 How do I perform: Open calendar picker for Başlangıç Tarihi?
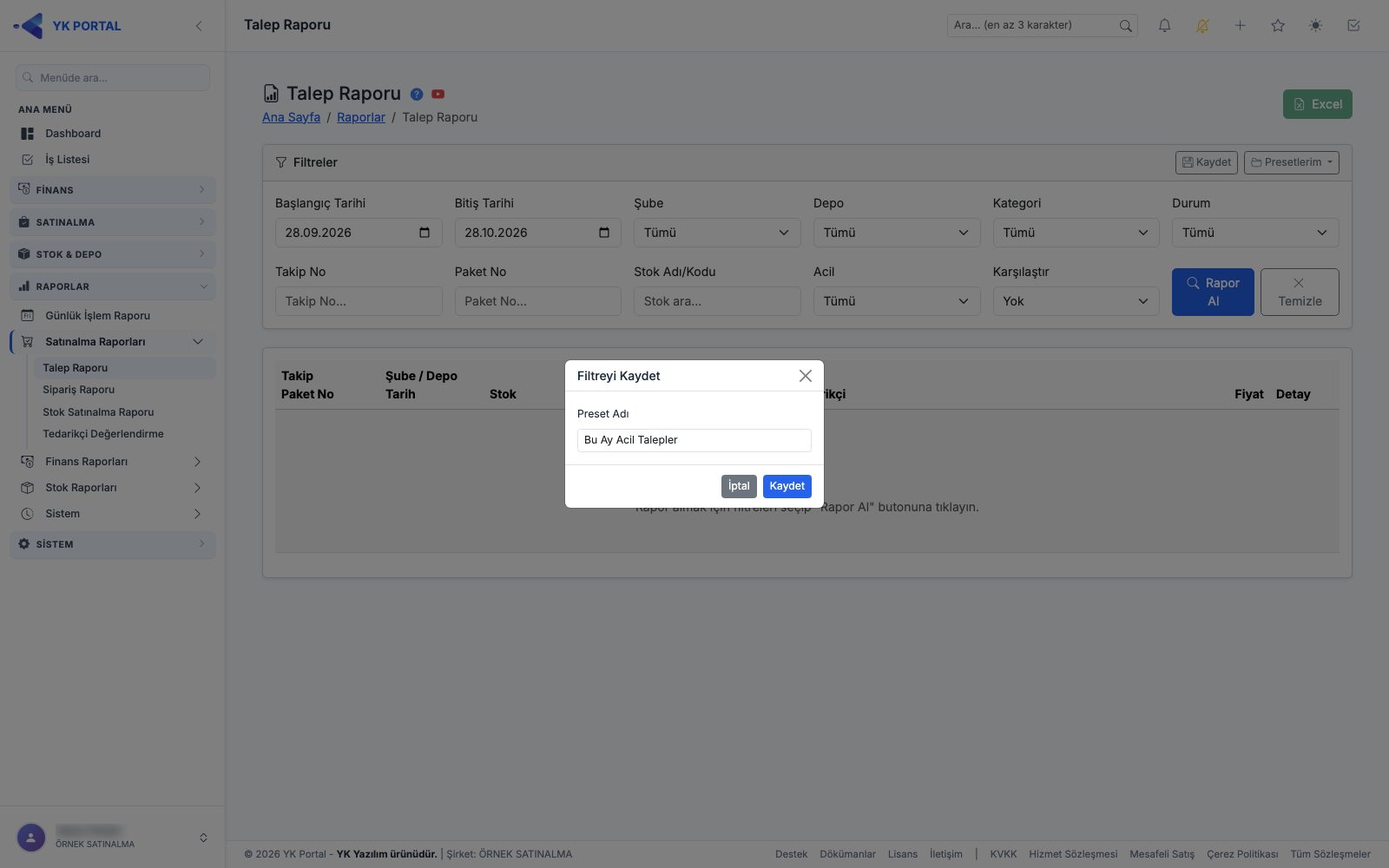click(x=425, y=233)
